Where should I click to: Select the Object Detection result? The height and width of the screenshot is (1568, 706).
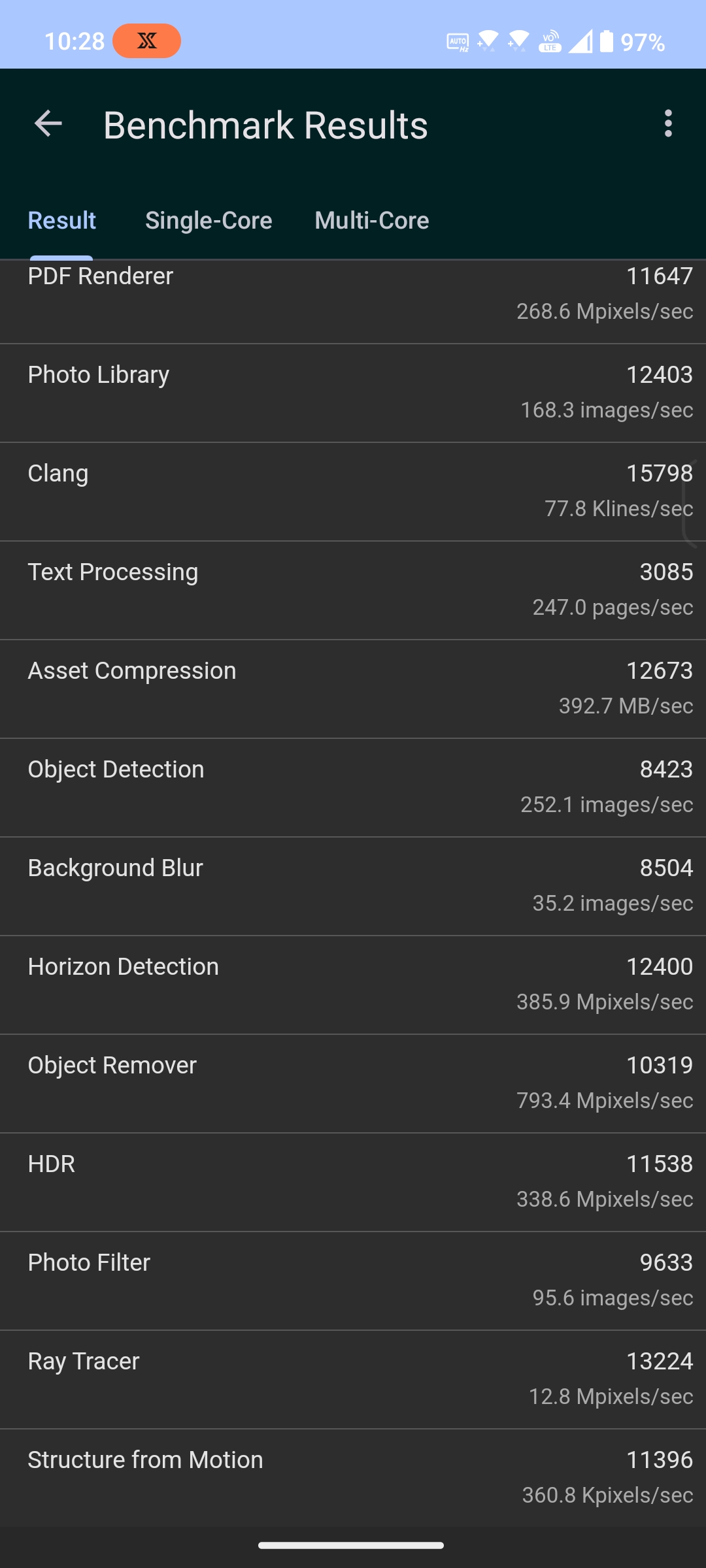point(353,788)
